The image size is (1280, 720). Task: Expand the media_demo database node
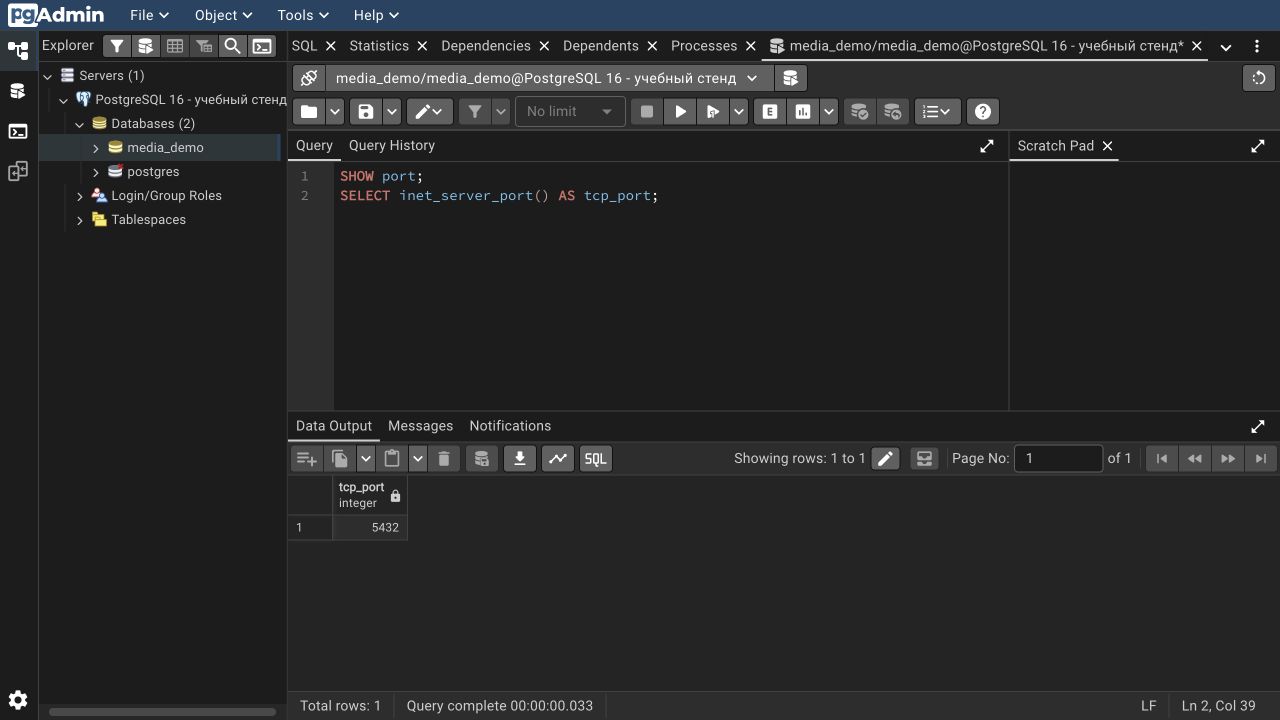(x=96, y=148)
